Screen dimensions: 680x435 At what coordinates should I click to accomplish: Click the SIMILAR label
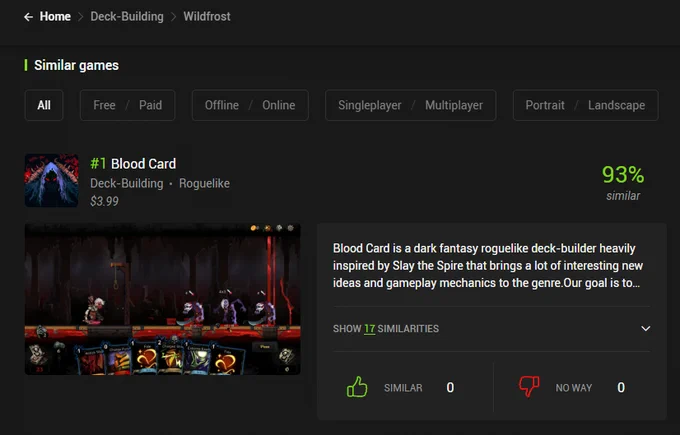403,388
